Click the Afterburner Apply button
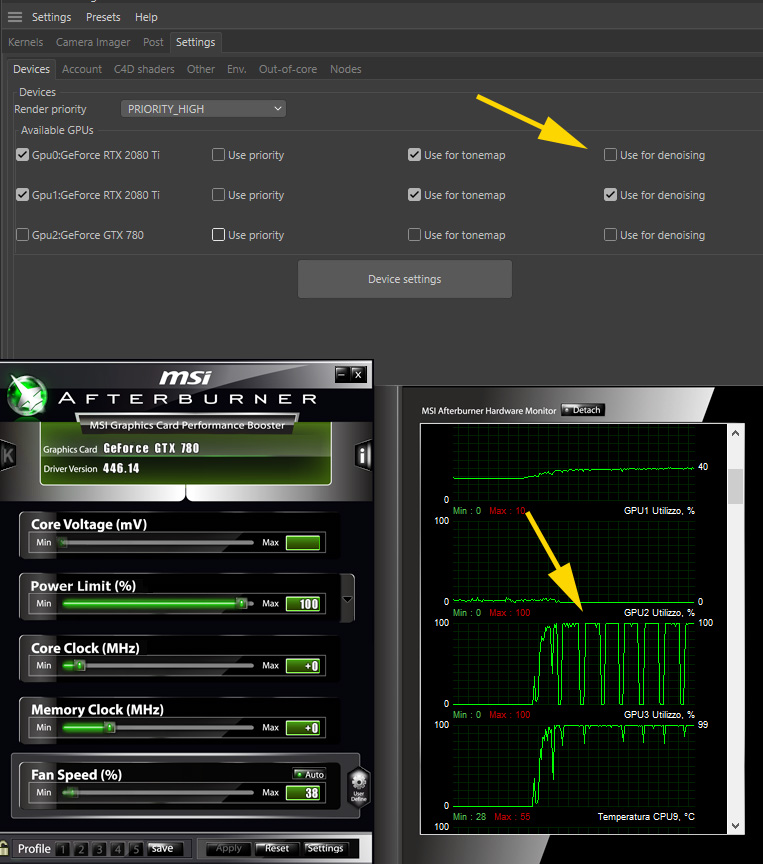The width and height of the screenshot is (763, 864). pos(229,849)
